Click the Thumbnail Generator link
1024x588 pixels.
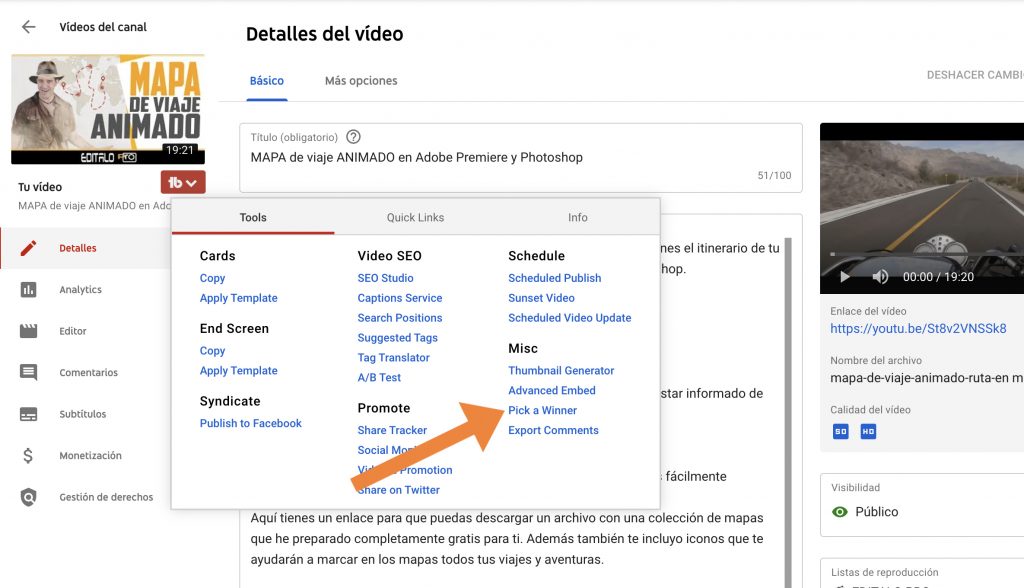(x=561, y=370)
